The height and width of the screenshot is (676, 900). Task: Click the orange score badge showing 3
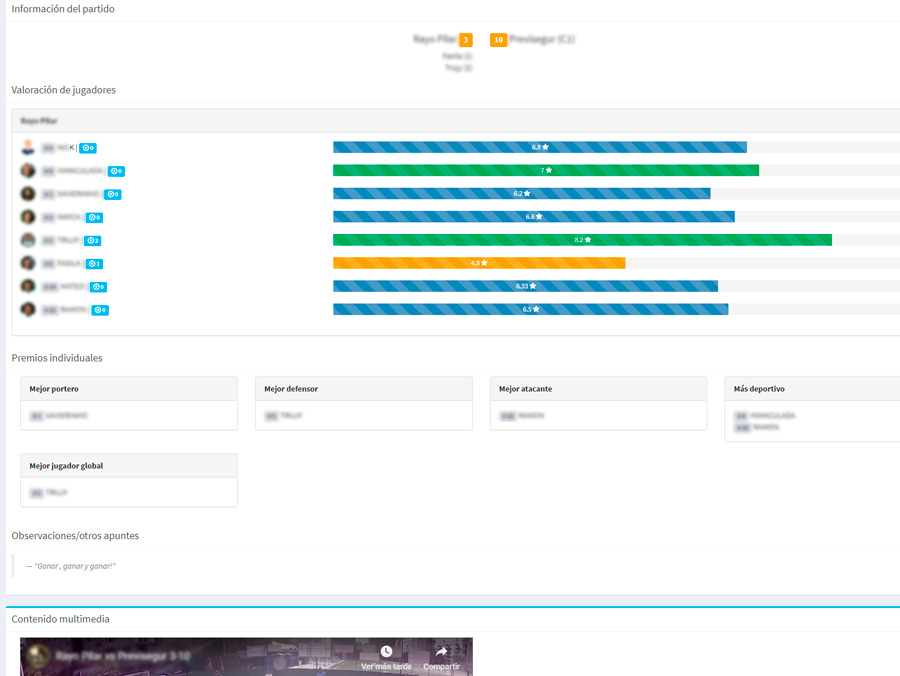point(466,40)
